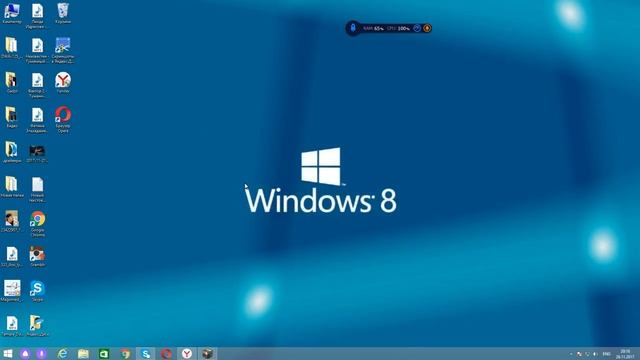Screen dimensions: 640x360
Task: Click the RAM 65% usage readout
Action: point(373,29)
